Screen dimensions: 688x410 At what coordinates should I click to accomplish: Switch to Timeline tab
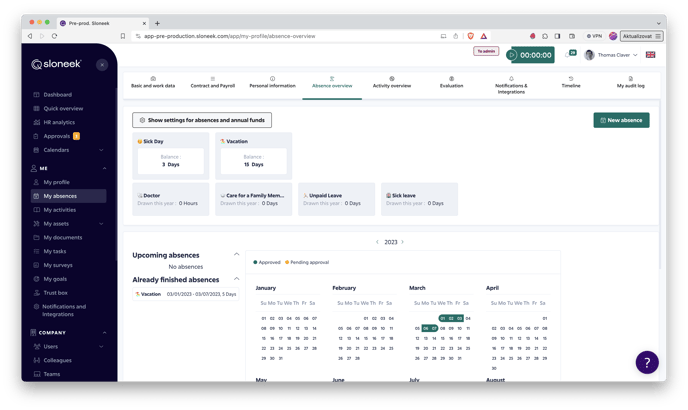(571, 83)
